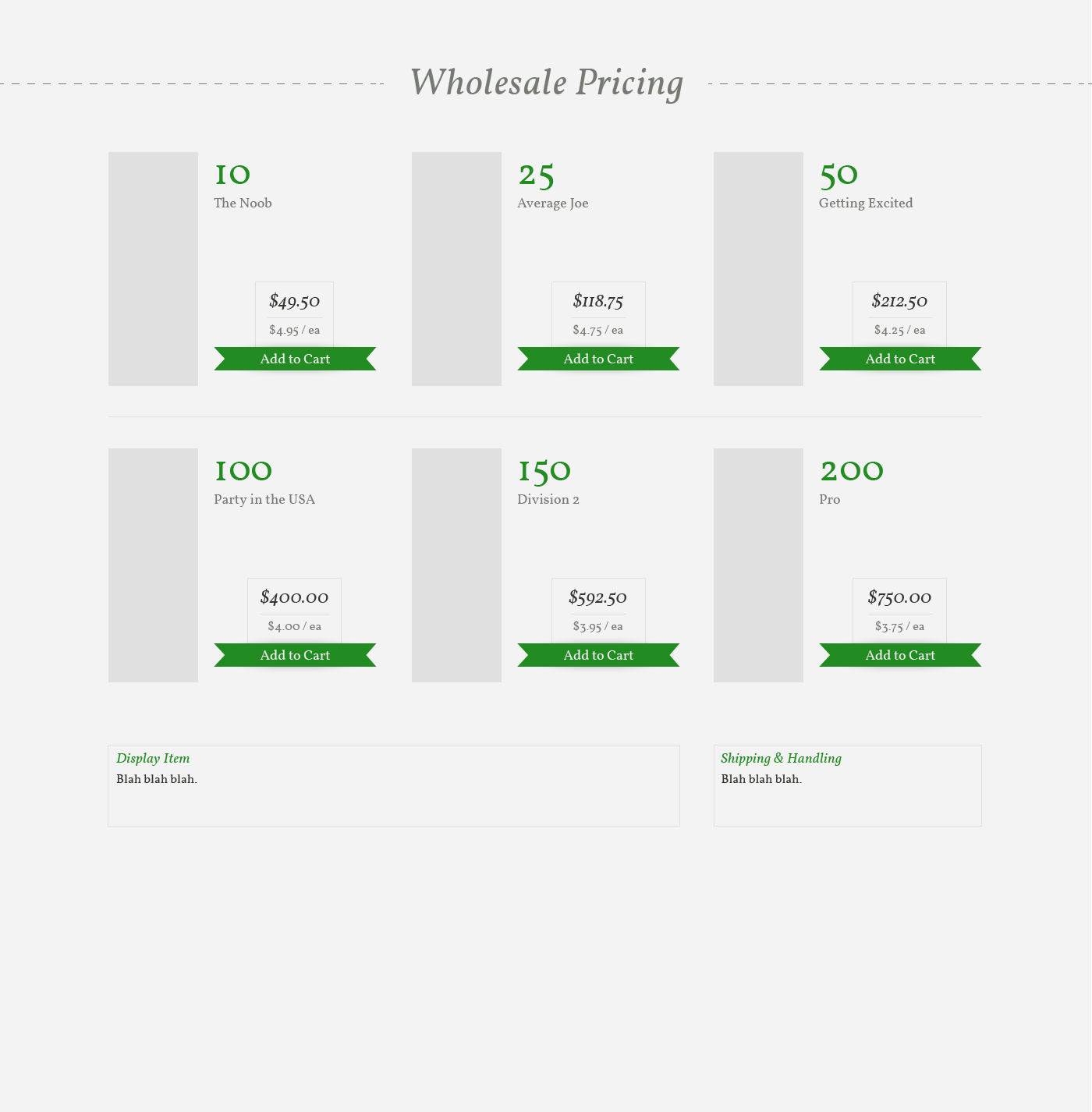The image size is (1092, 1112).
Task: Click the gray thumbnail for Average Joe
Action: [456, 269]
